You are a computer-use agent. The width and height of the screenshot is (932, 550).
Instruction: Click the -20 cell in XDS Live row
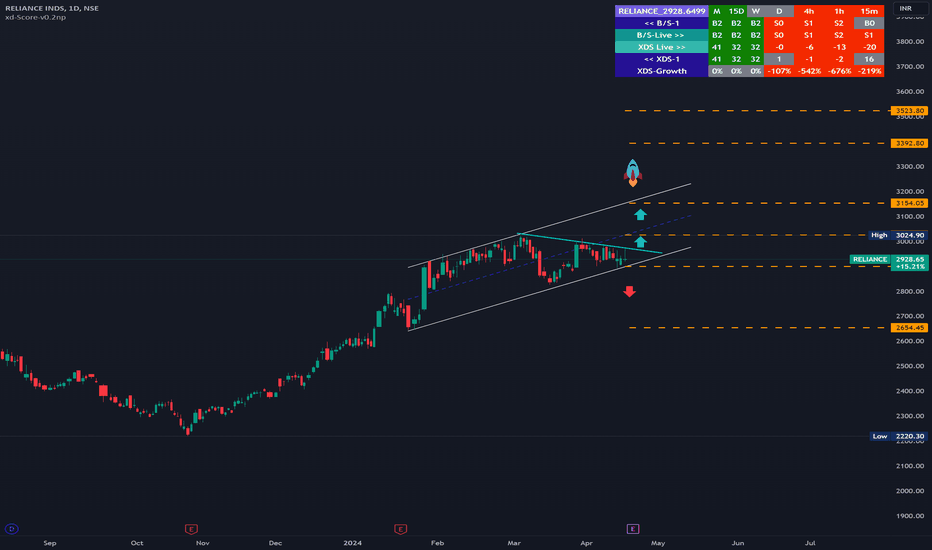pyautogui.click(x=869, y=47)
